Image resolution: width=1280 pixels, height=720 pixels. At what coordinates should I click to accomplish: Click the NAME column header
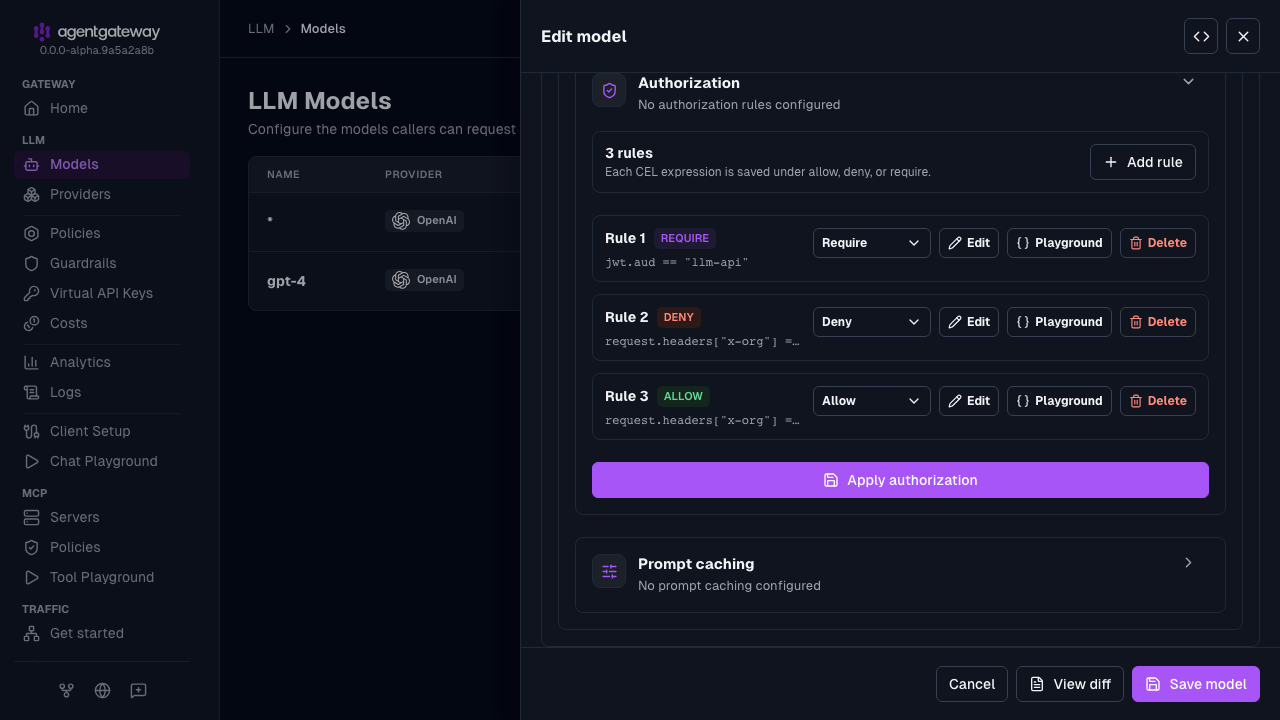pyautogui.click(x=283, y=175)
